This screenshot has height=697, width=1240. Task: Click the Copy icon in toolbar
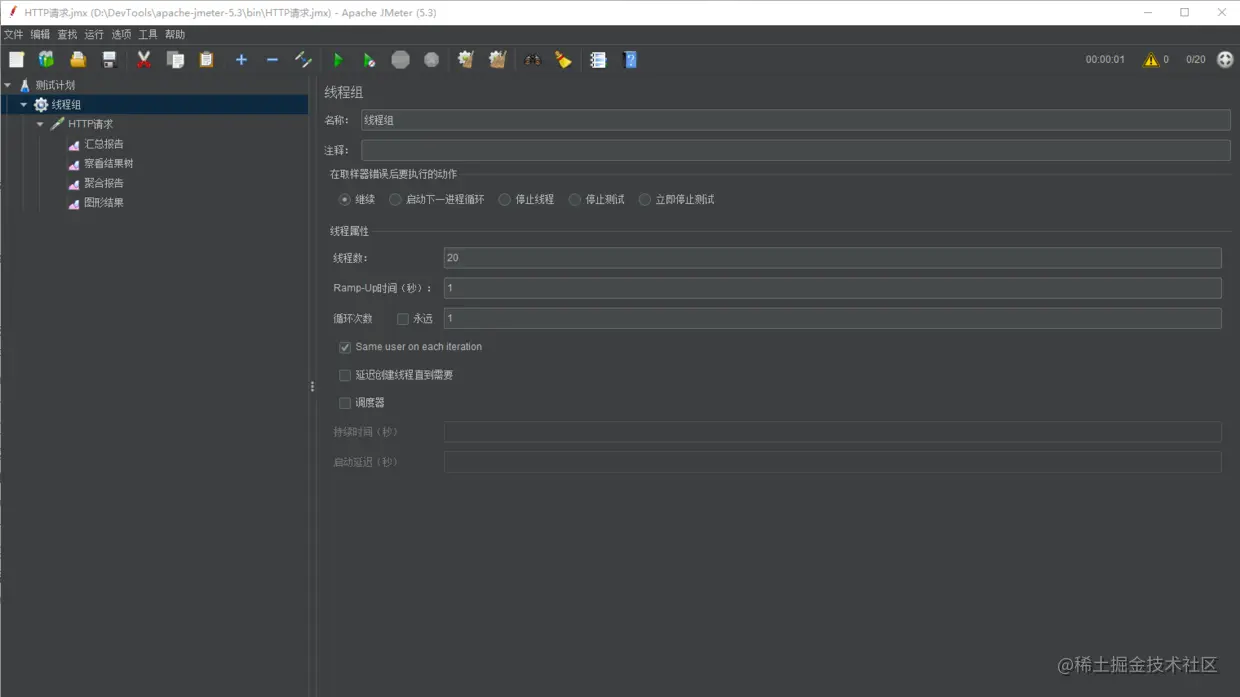pos(175,60)
